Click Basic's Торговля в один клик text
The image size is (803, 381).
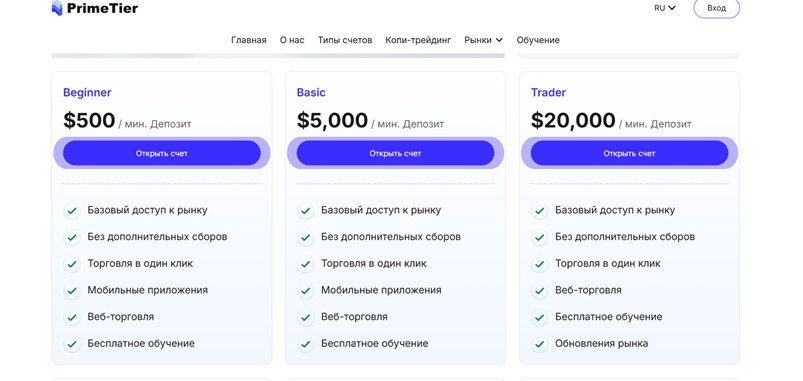pos(374,264)
